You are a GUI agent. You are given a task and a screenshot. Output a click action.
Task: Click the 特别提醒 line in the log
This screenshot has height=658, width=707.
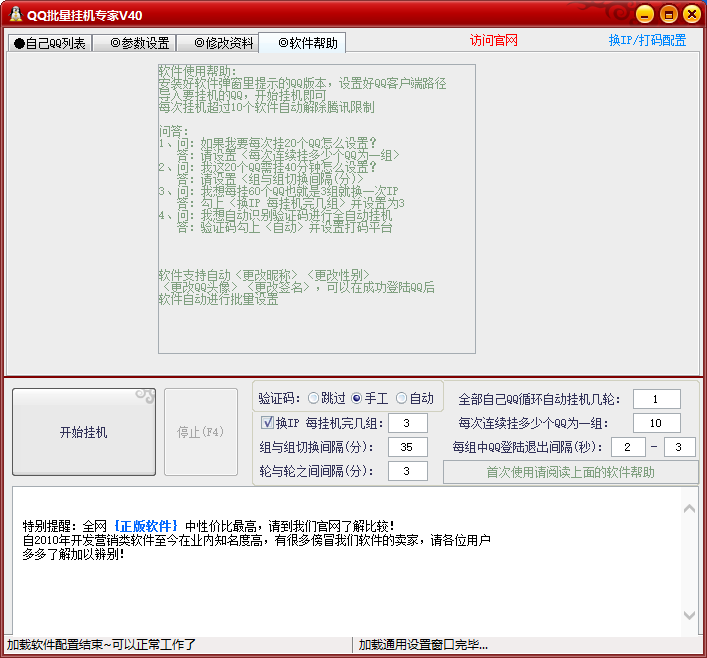point(209,526)
